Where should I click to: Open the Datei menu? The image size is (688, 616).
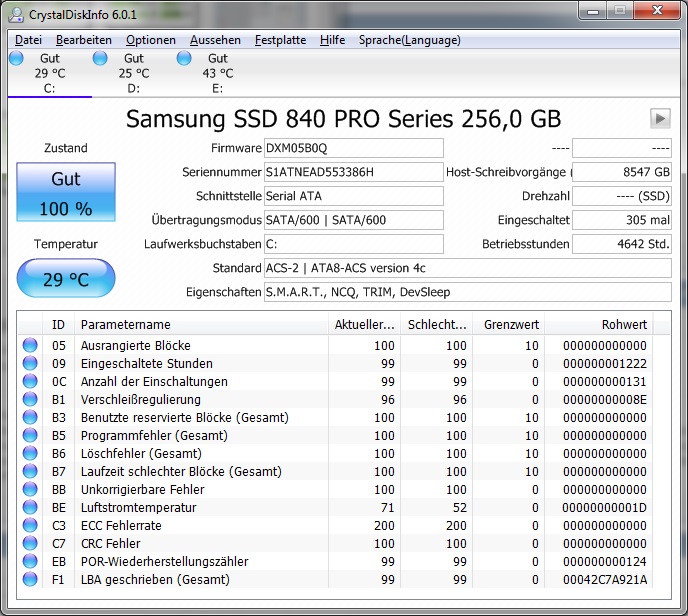(28, 40)
